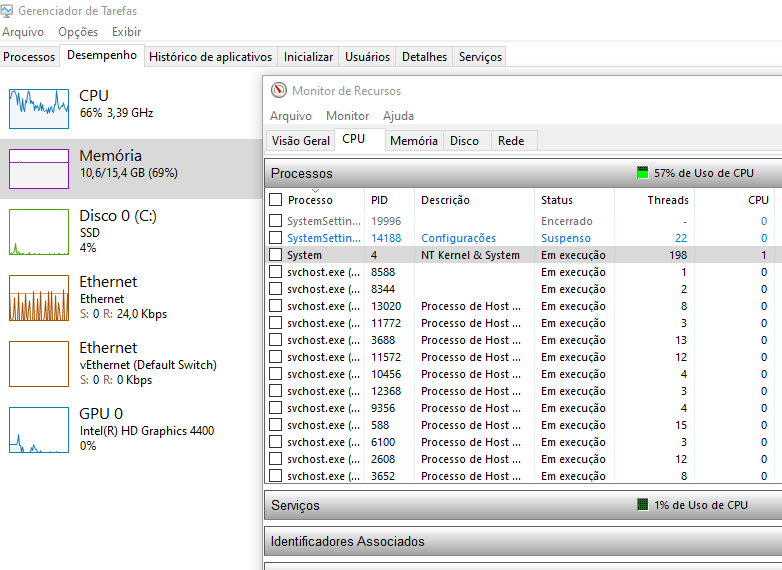The width and height of the screenshot is (782, 570).
Task: Click the green 1% services CPU indicator
Action: (643, 505)
